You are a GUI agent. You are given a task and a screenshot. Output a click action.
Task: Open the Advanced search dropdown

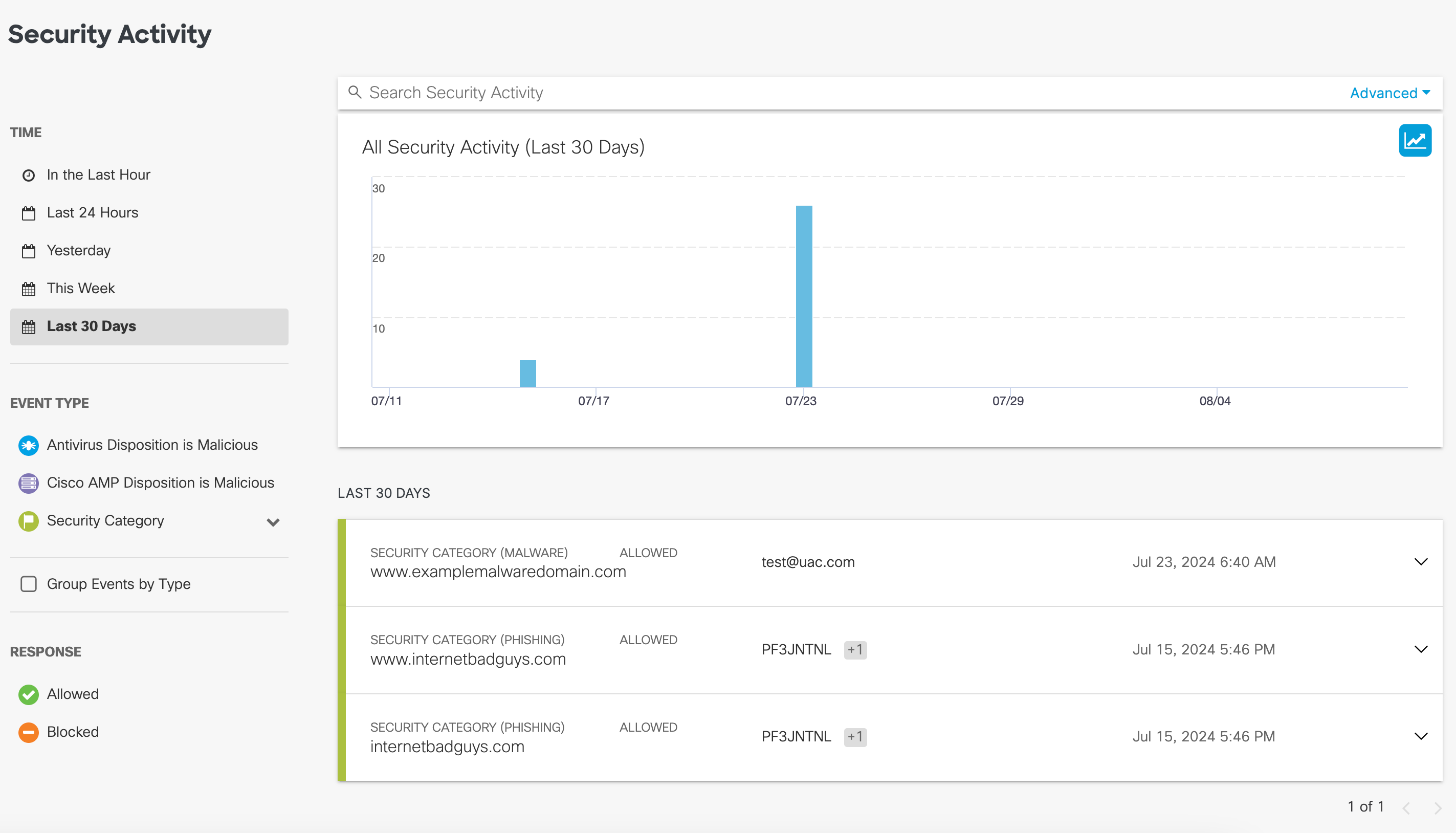(1389, 93)
